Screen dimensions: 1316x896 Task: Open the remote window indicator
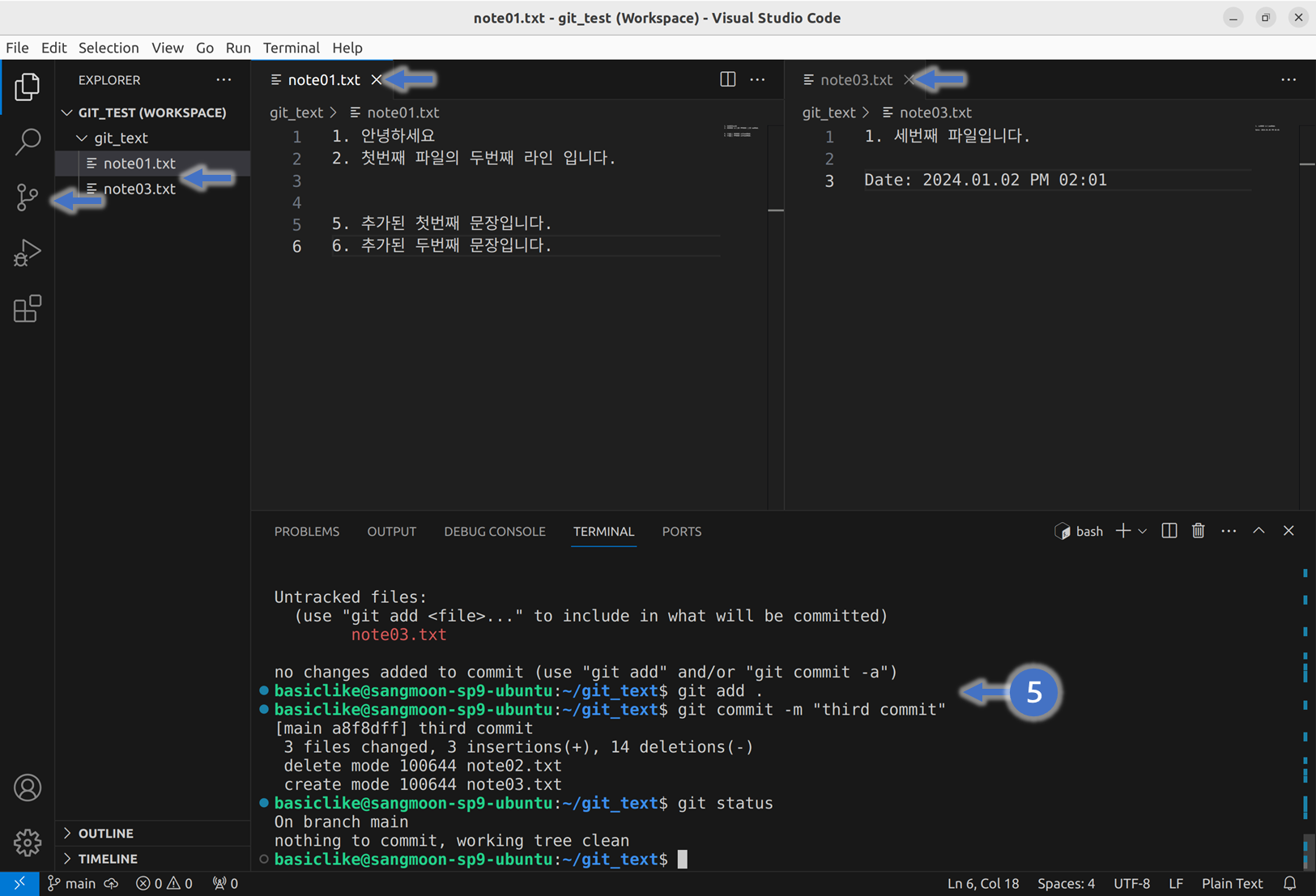(x=19, y=884)
